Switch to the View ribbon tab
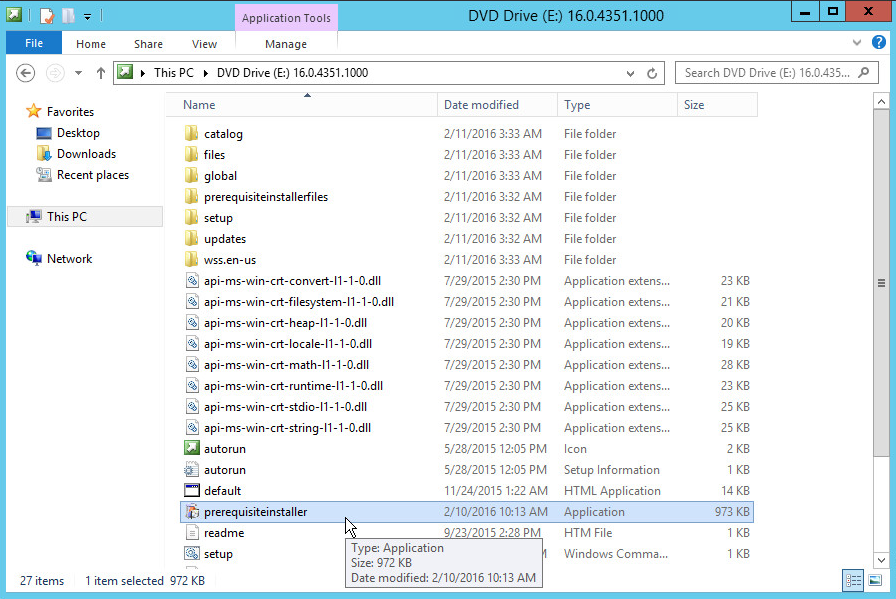Image resolution: width=896 pixels, height=599 pixels. (x=204, y=44)
